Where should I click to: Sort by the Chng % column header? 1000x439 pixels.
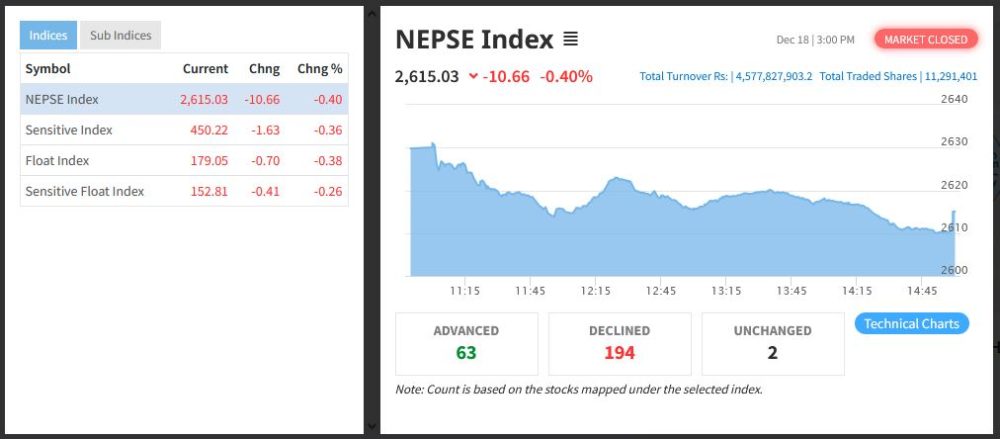(x=320, y=69)
